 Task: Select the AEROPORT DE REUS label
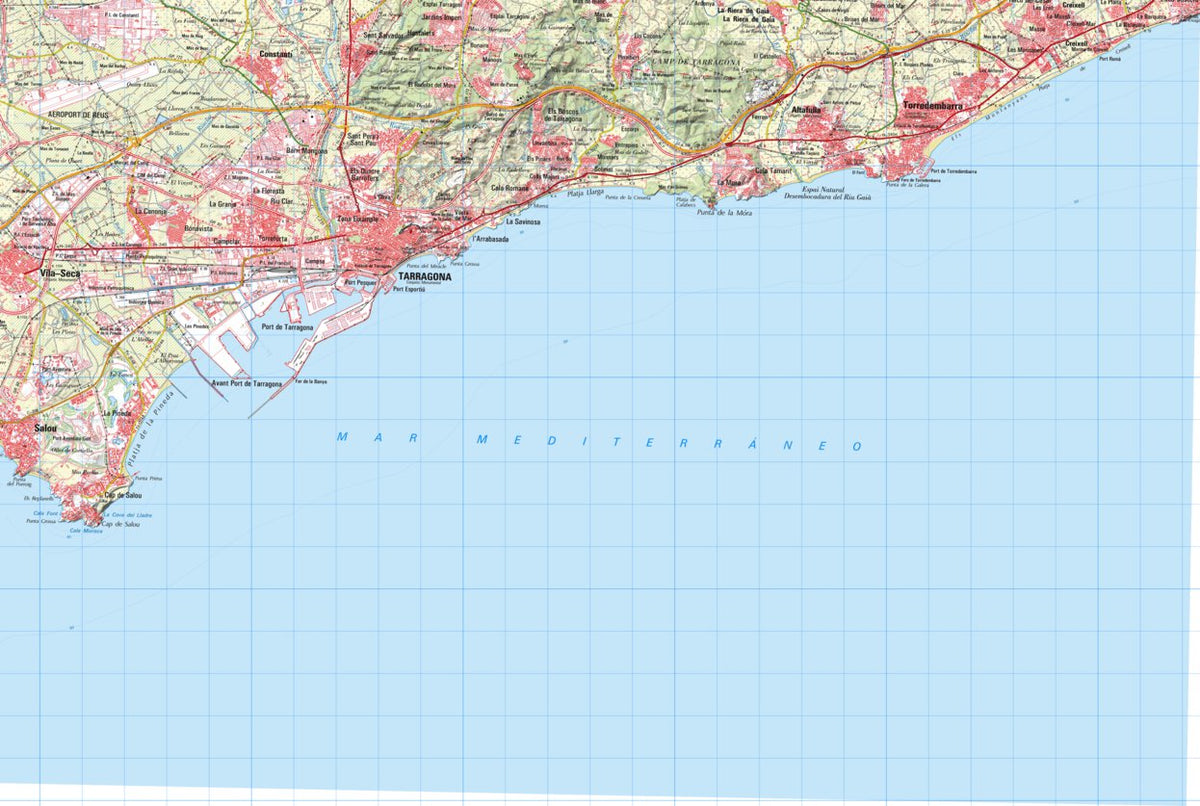coord(78,112)
